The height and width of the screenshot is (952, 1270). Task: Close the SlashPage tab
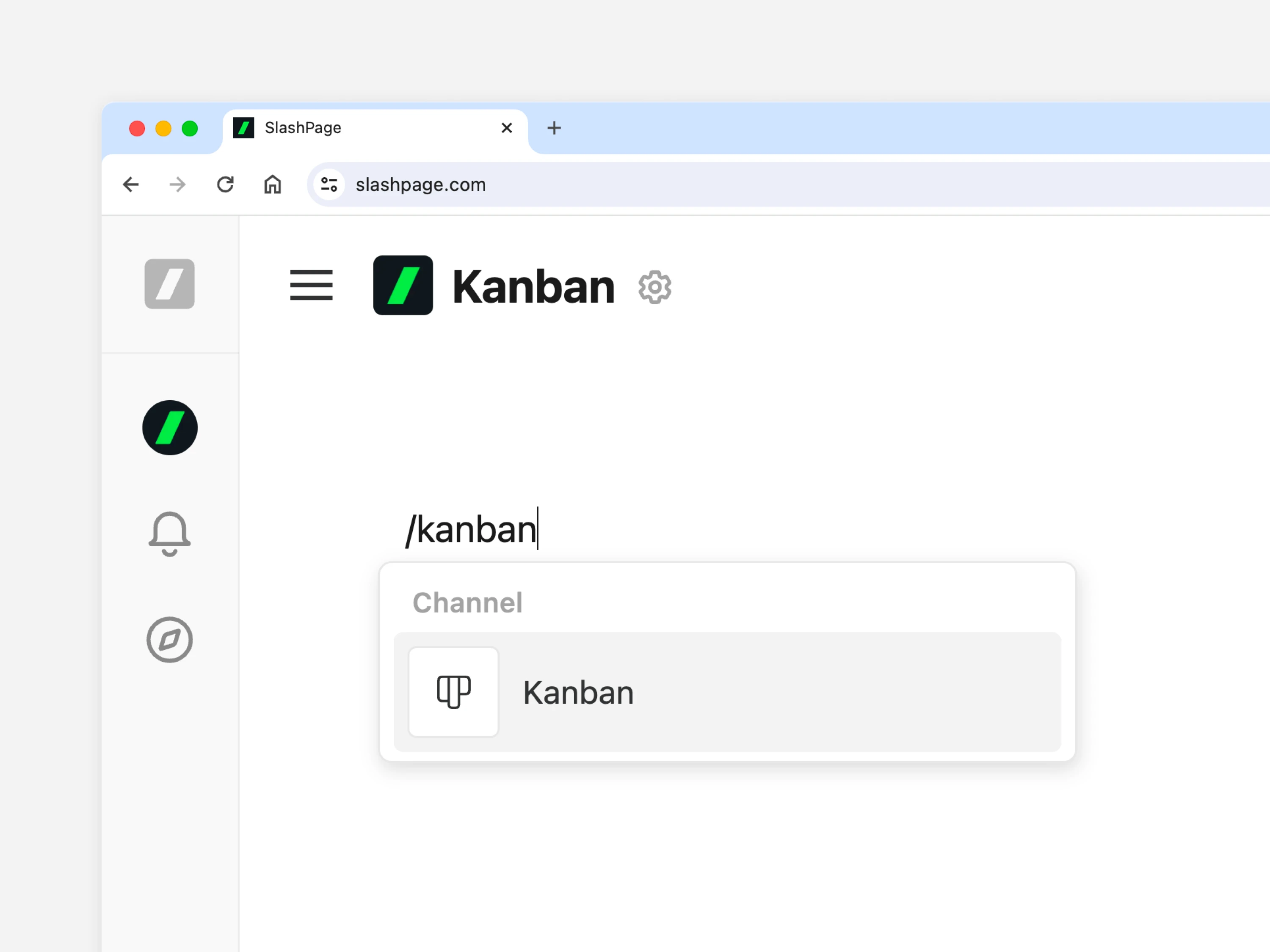point(506,127)
